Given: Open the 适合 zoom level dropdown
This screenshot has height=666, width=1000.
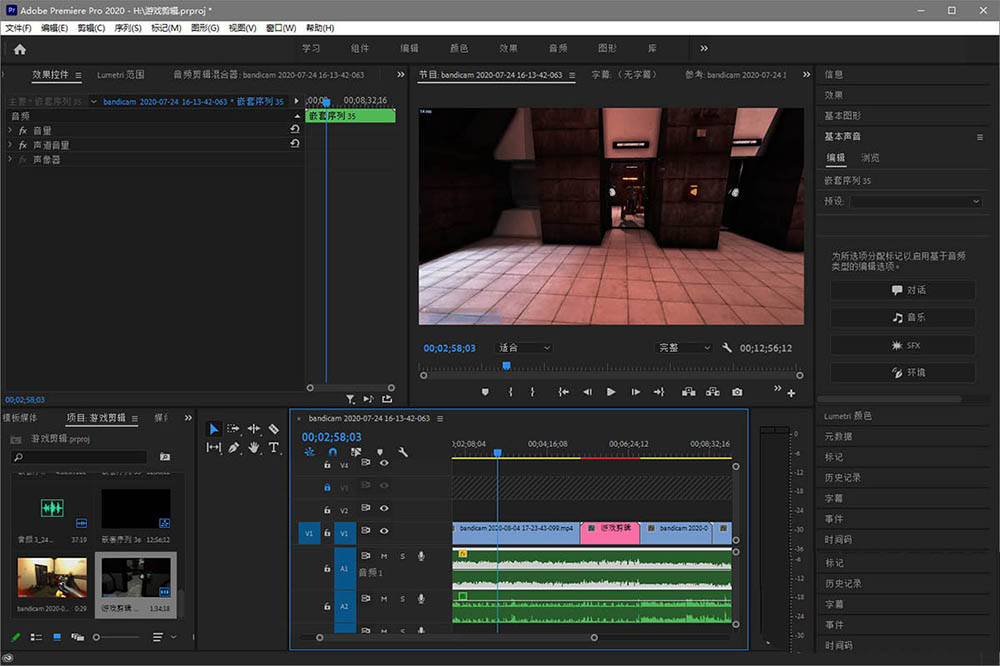Looking at the screenshot, I should 524,348.
